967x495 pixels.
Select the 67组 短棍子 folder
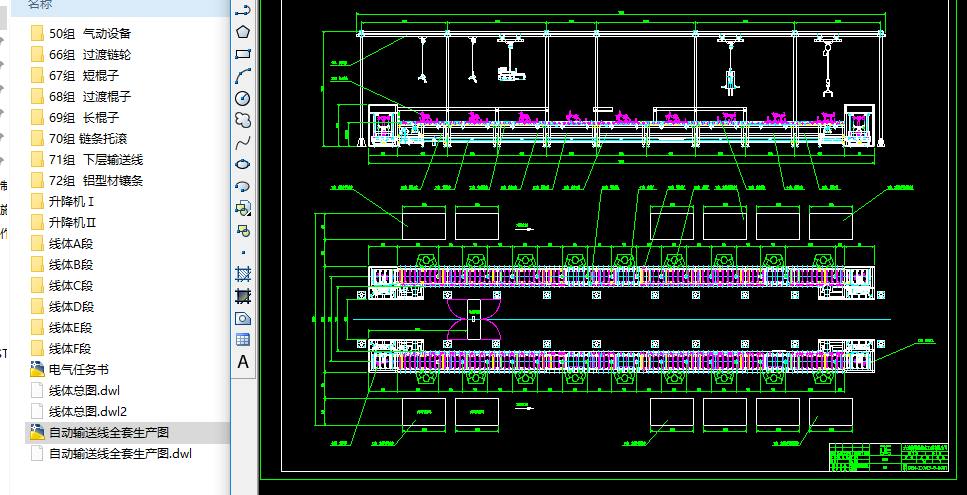point(75,75)
